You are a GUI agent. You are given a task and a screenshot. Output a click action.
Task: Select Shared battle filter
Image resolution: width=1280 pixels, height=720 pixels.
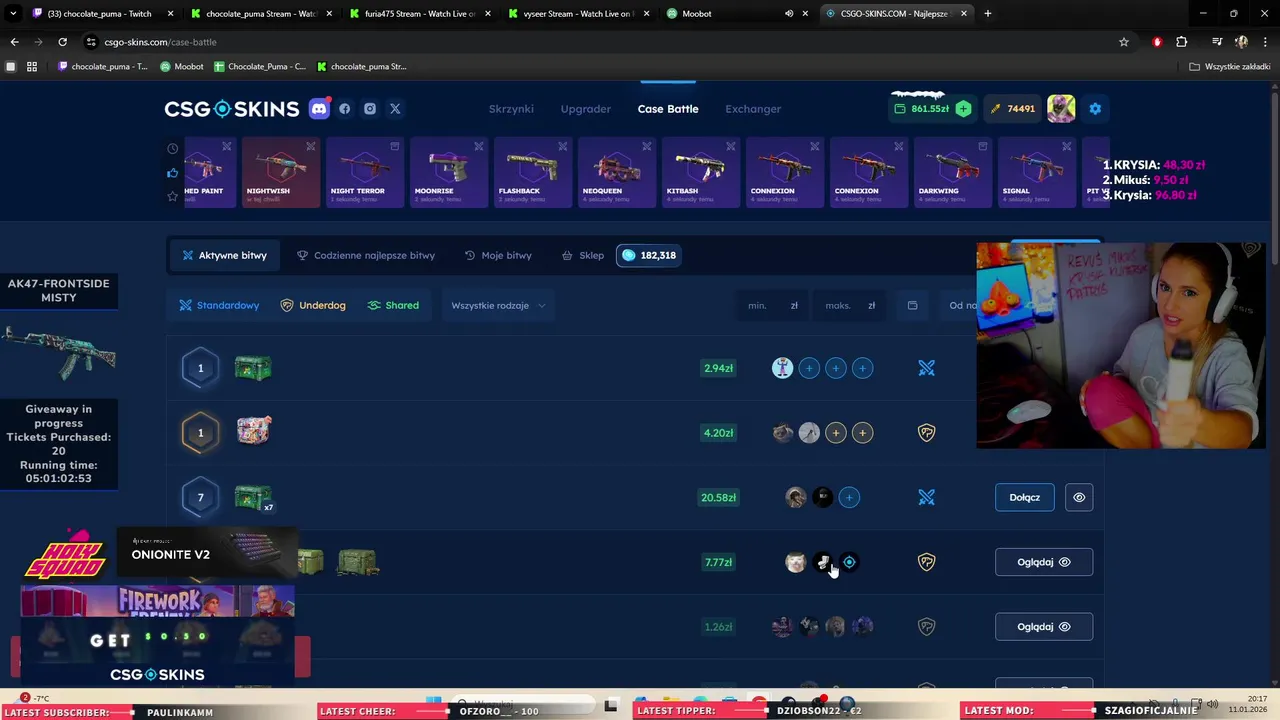point(393,305)
